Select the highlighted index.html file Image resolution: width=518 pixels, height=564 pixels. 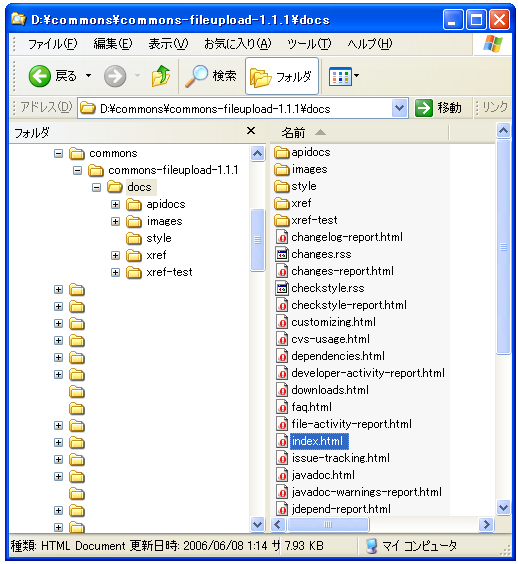(319, 441)
